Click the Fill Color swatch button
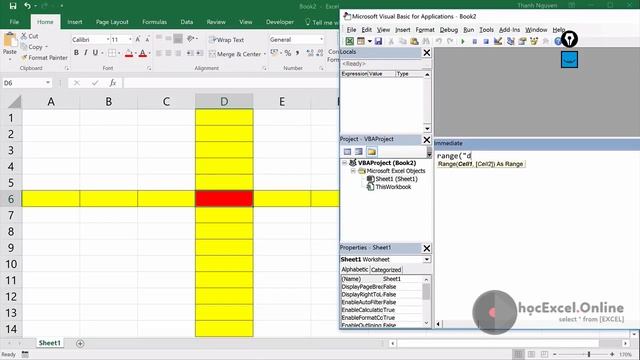This screenshot has width=640, height=360. click(129, 53)
